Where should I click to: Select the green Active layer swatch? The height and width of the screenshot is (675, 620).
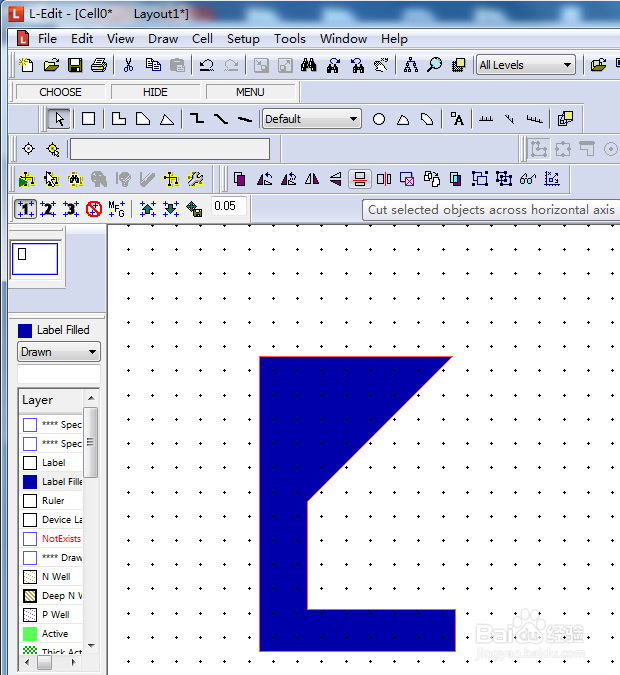click(30, 634)
